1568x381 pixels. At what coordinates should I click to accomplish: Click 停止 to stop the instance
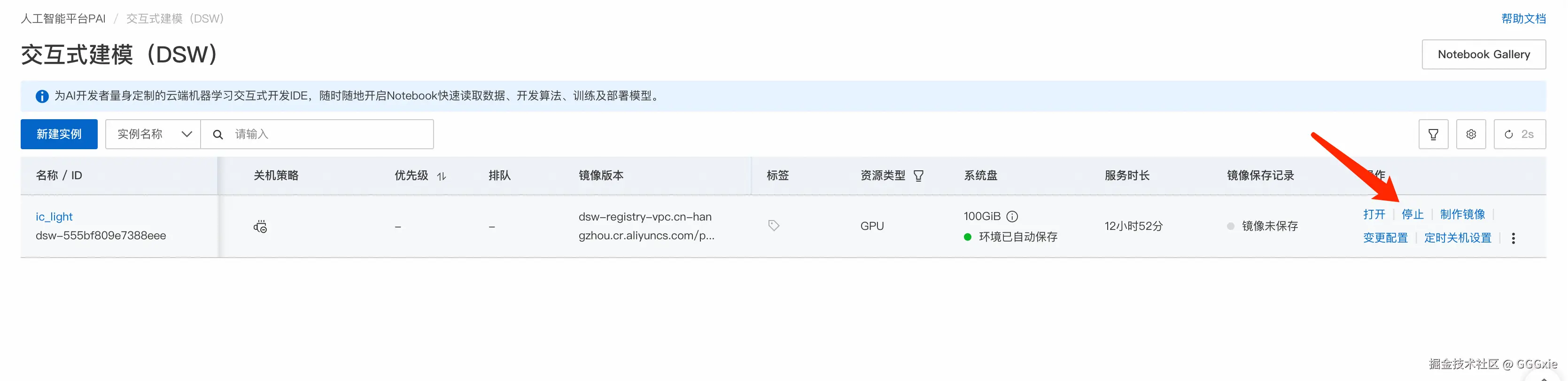pos(1412,214)
